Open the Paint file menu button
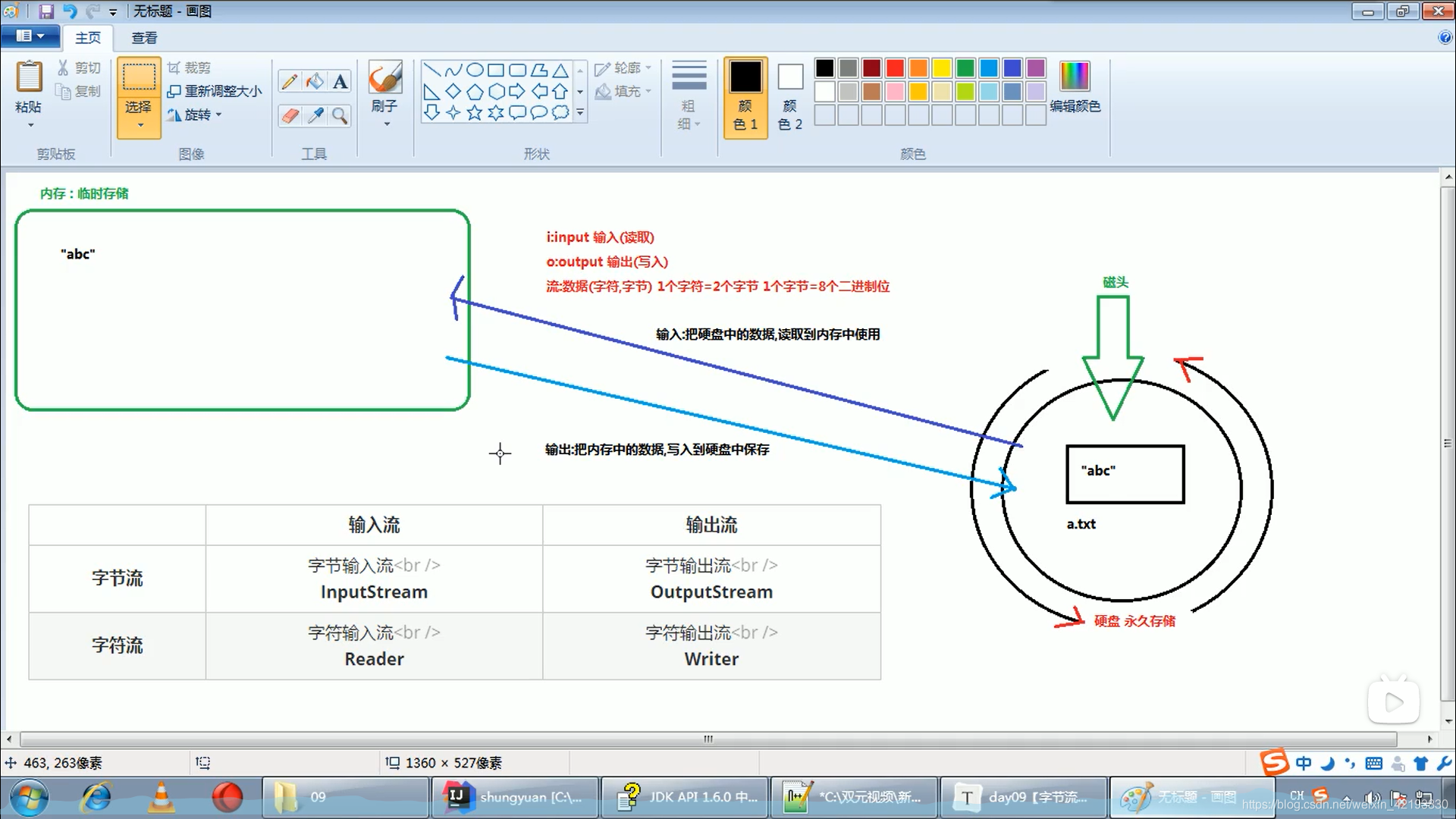 [30, 36]
